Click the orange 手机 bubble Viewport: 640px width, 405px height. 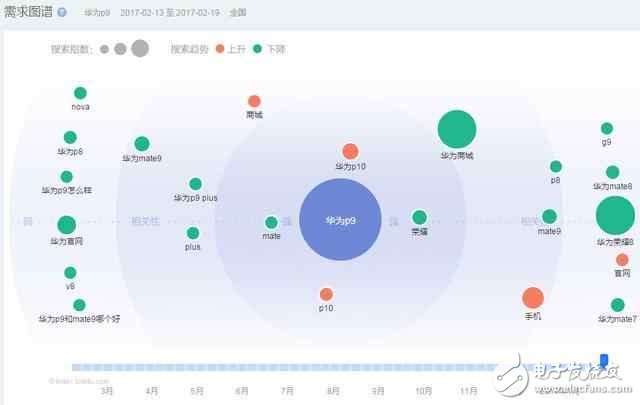533,298
